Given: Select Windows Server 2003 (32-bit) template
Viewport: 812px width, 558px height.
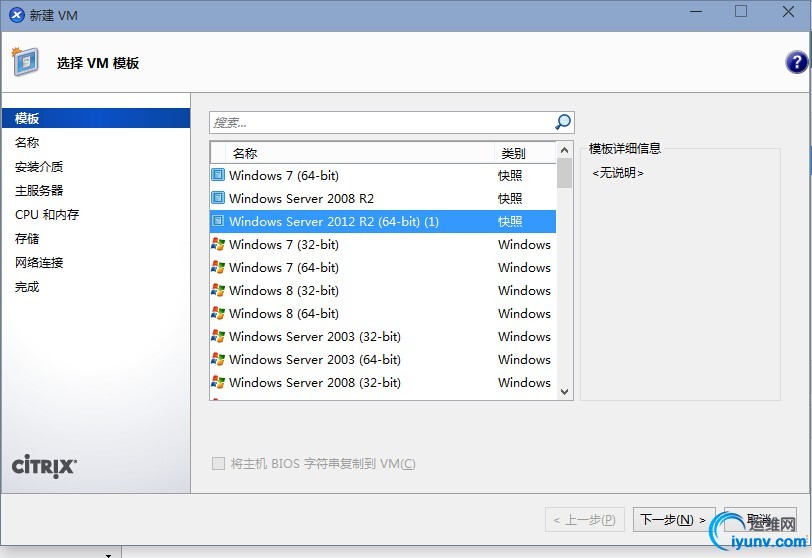Looking at the screenshot, I should coord(315,336).
